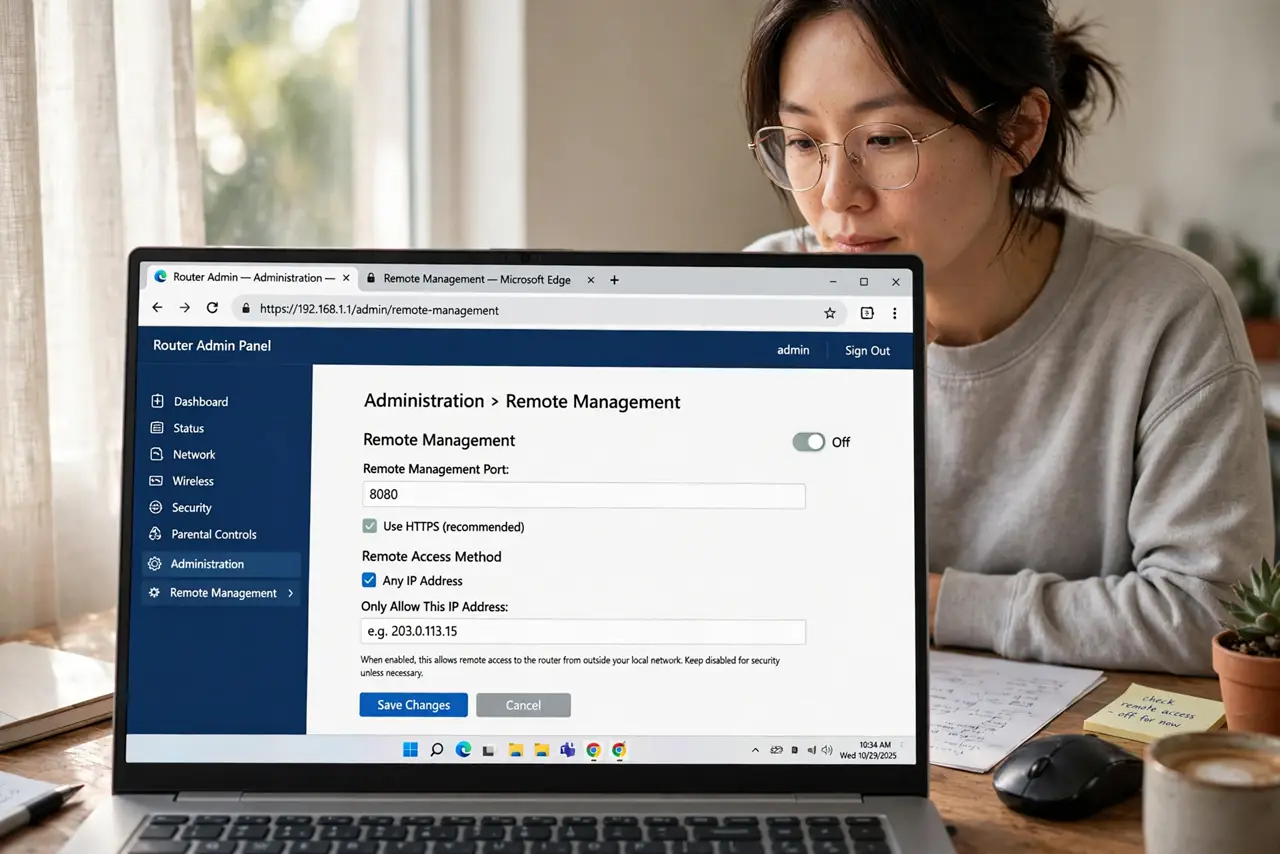Uncheck the Any IP Address checkbox

369,580
